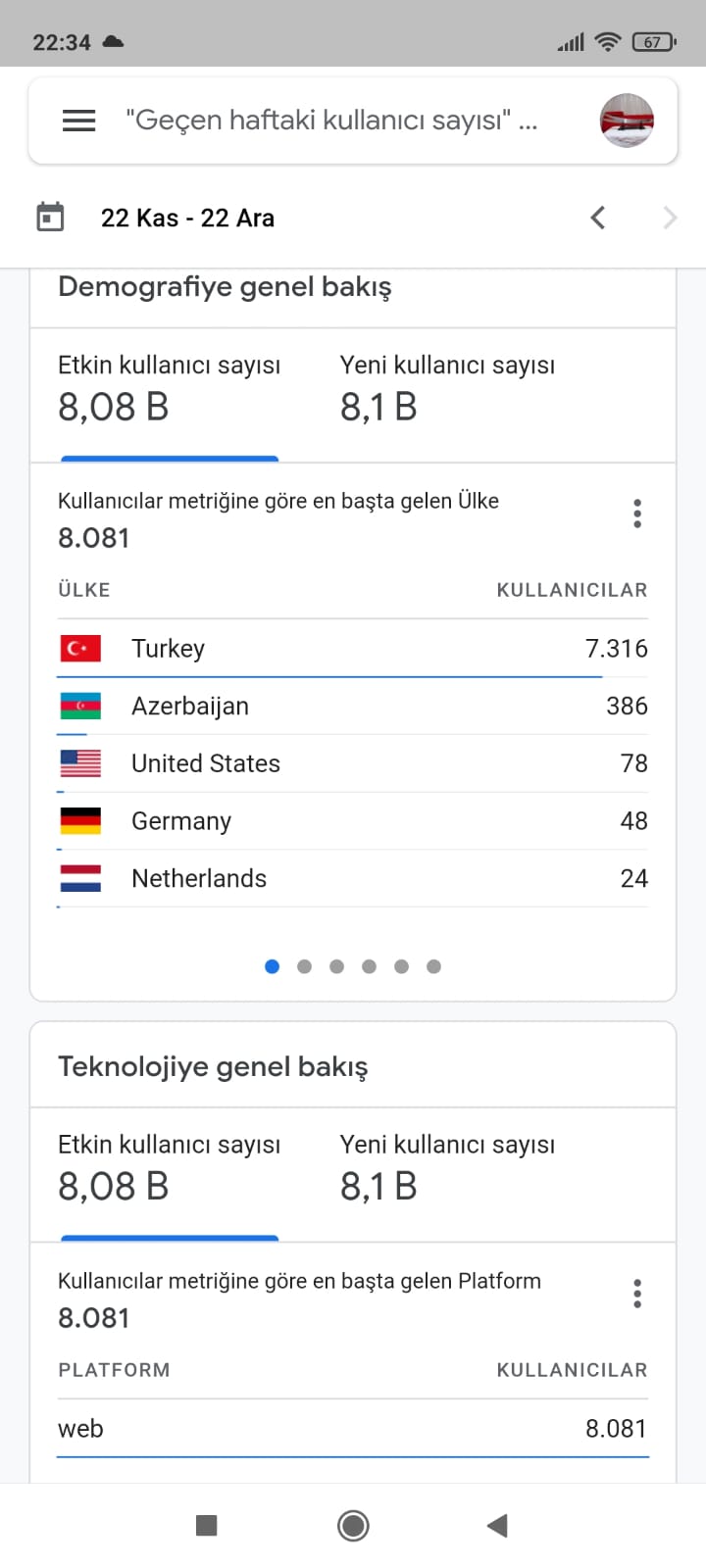Open the 22 Kas - 22 Ara date picker
This screenshot has width=706, height=1568.
pos(187,218)
